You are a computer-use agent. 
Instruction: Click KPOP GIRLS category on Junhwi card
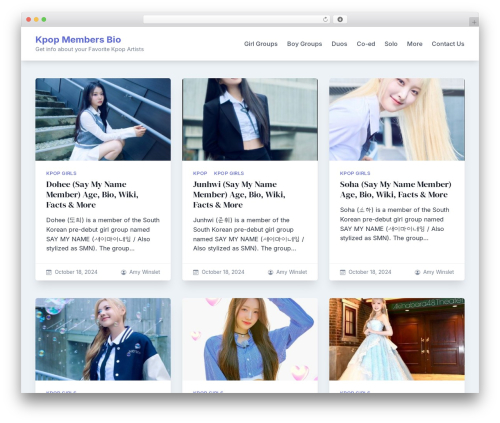tap(229, 173)
